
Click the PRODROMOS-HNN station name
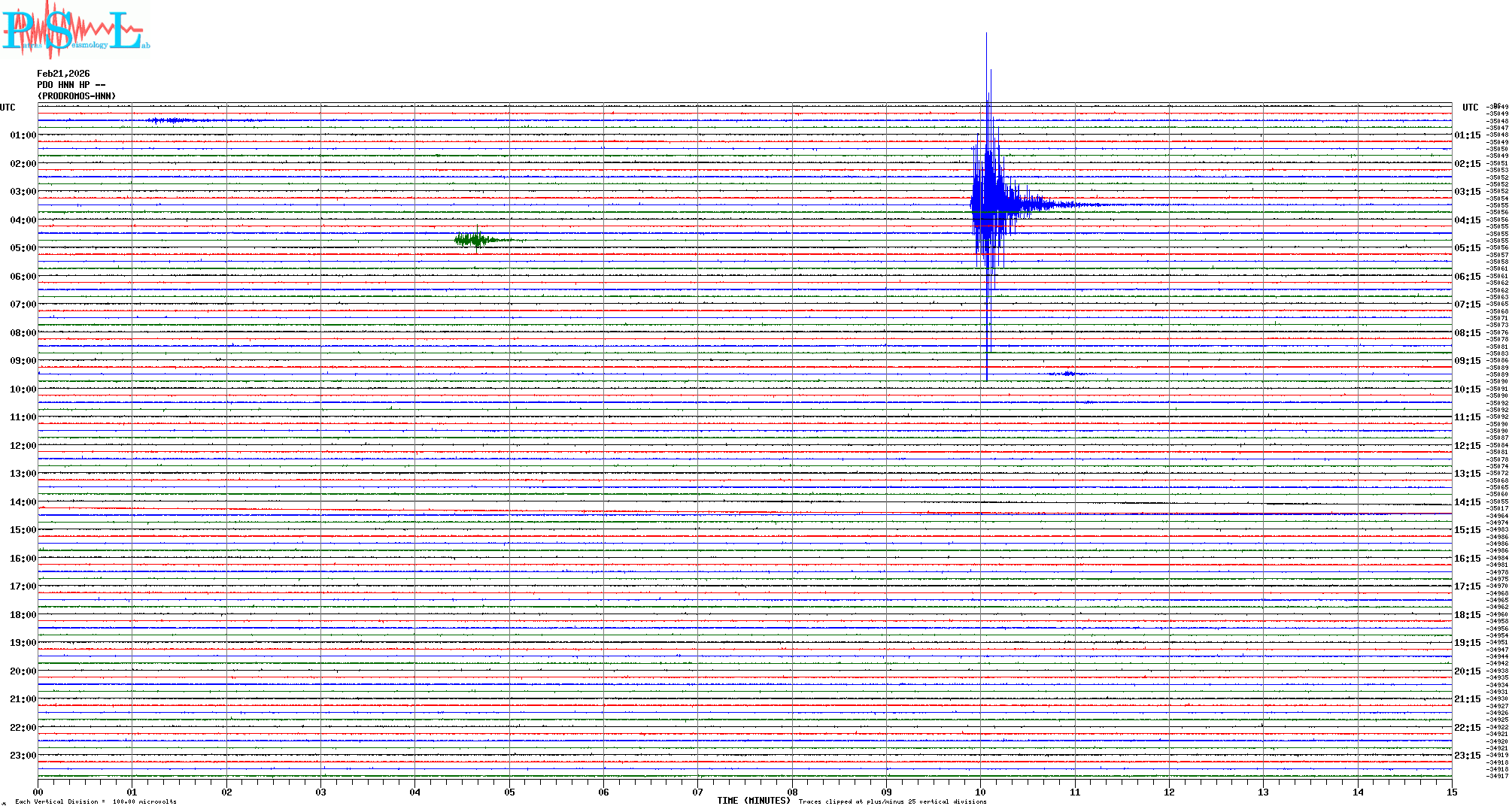tap(77, 96)
